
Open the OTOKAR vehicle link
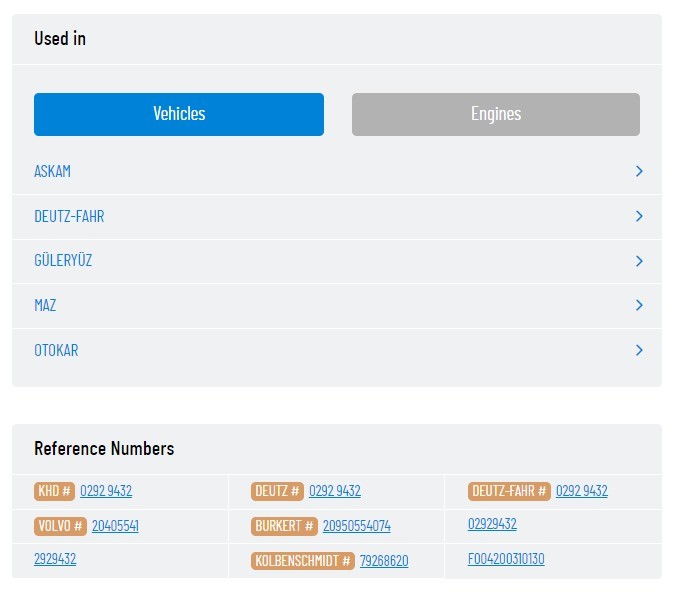(x=56, y=350)
